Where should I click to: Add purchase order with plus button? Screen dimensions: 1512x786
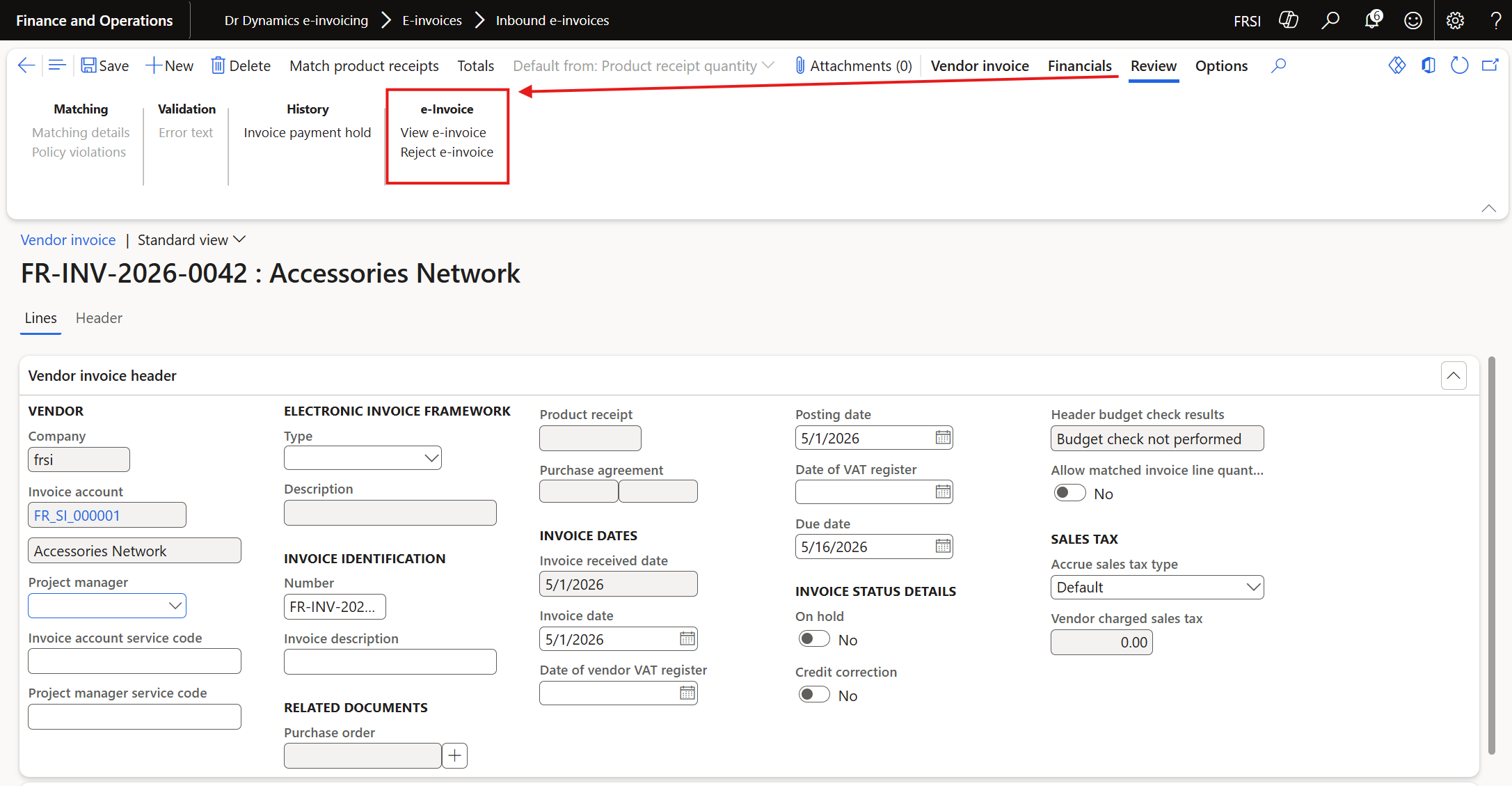point(455,755)
